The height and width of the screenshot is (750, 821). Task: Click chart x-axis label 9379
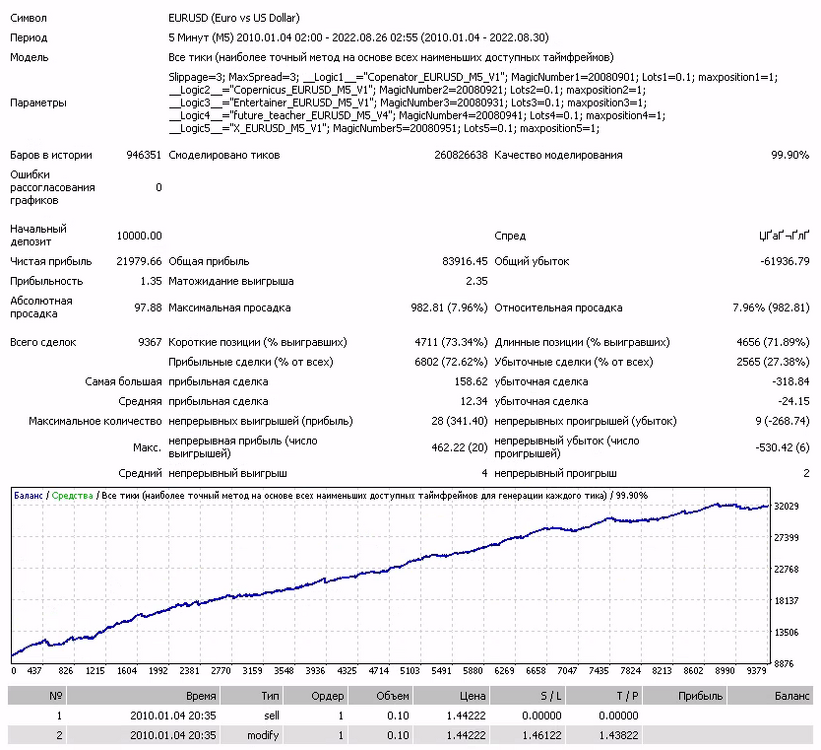point(756,671)
